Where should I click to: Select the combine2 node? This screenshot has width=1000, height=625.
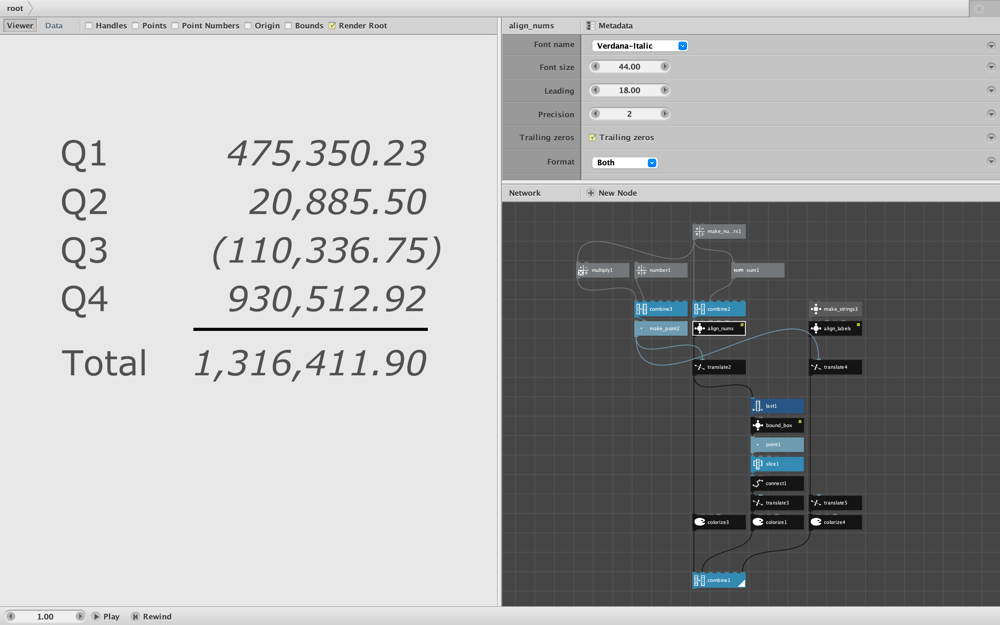coord(719,309)
